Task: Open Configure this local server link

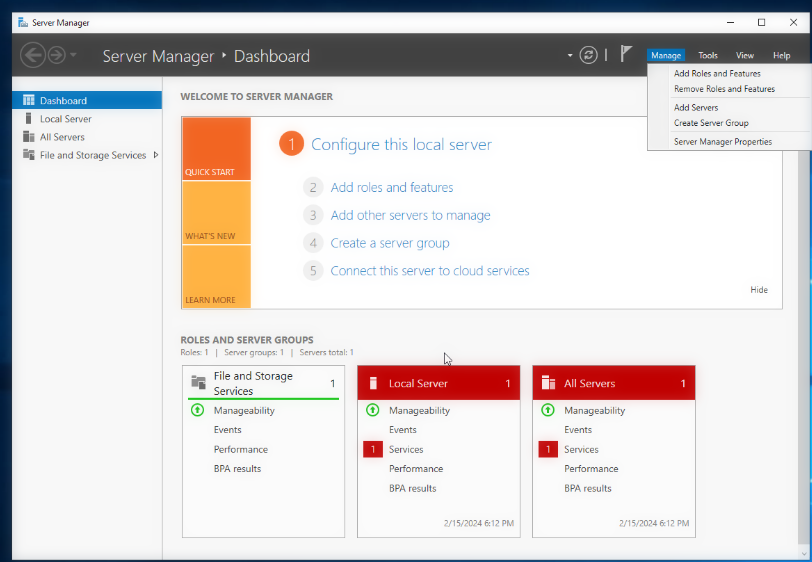Action: 401,145
